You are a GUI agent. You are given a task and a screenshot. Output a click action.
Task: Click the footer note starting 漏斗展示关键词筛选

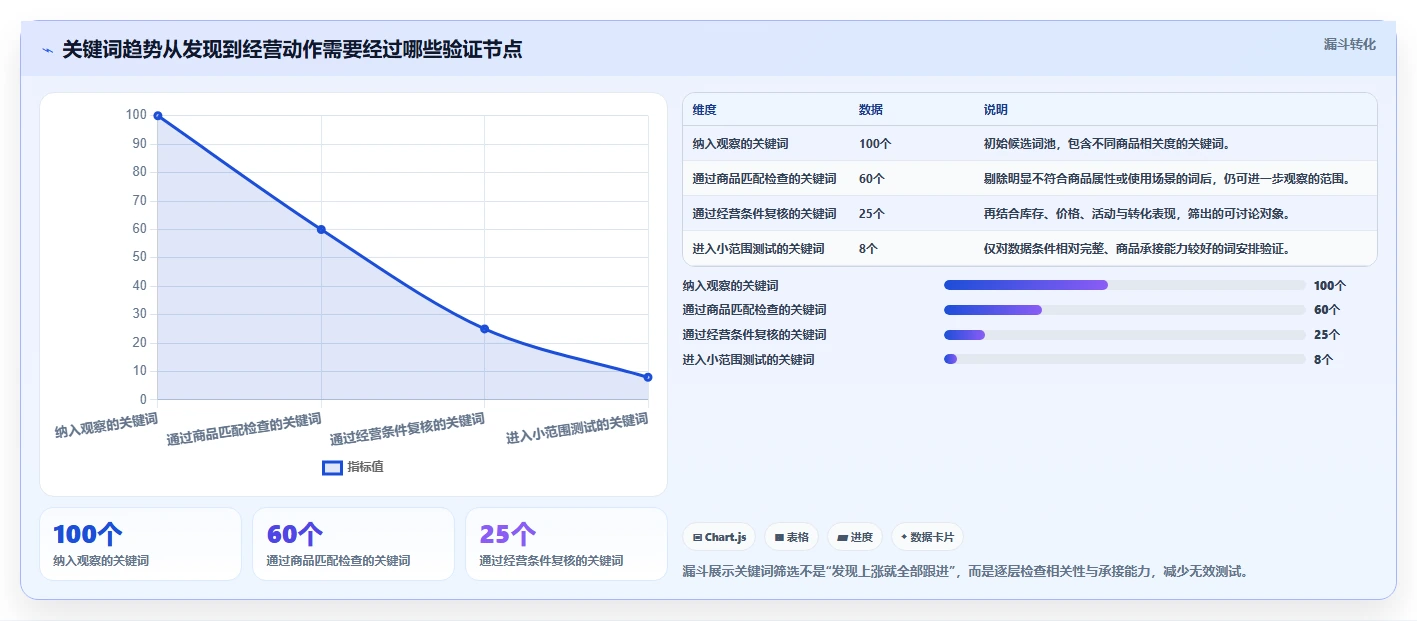click(965, 572)
